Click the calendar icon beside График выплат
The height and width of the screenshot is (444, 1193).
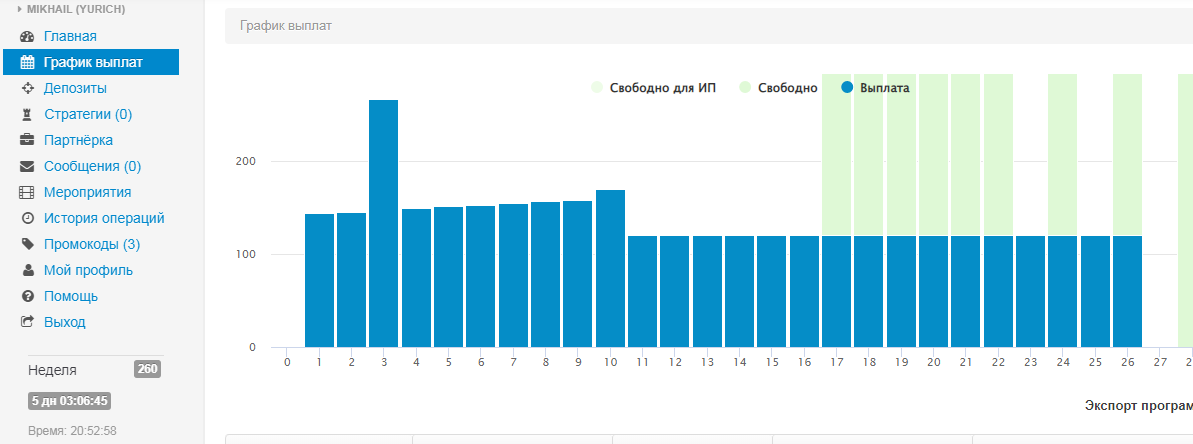28,63
